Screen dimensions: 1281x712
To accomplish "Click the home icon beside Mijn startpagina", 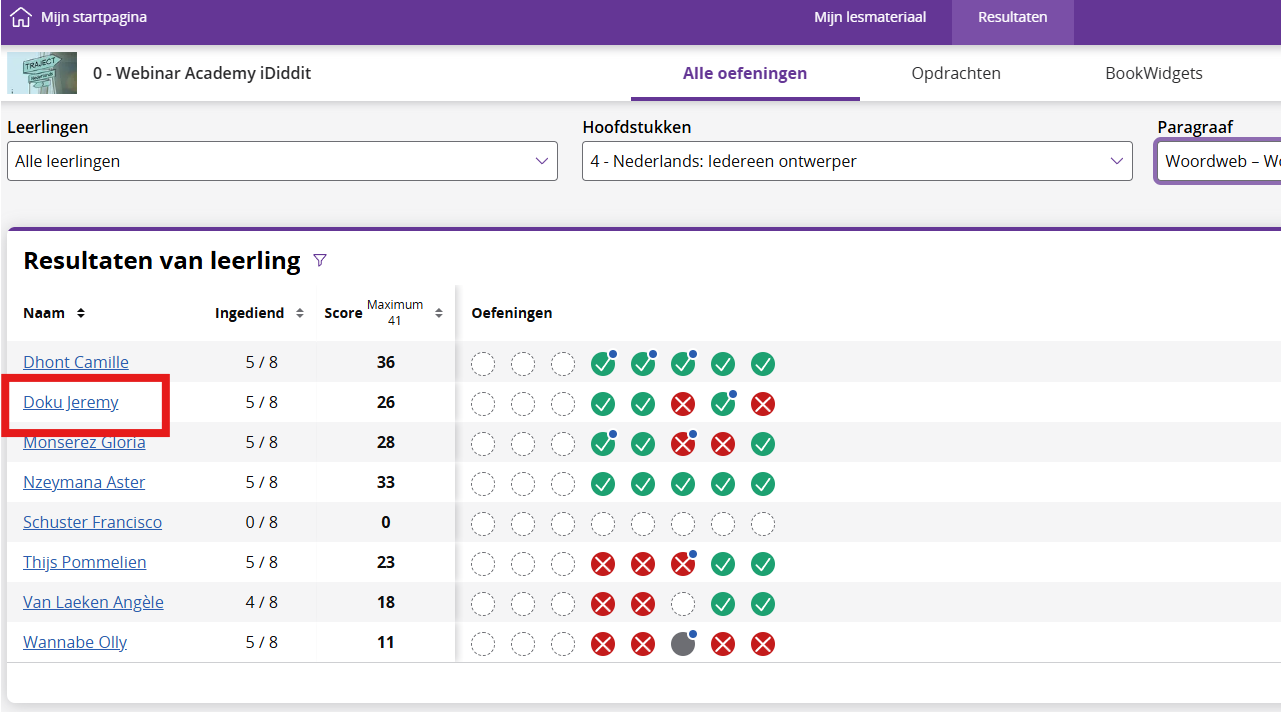I will (21, 17).
